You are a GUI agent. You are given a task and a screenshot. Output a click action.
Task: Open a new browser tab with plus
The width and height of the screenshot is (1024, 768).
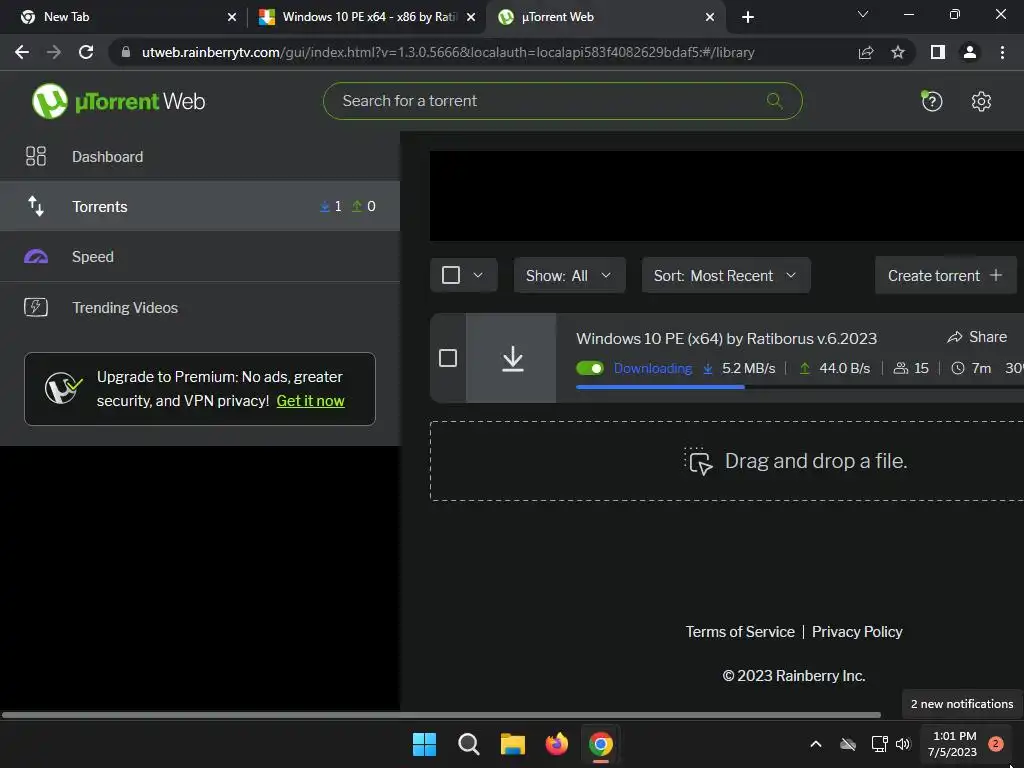tap(748, 17)
